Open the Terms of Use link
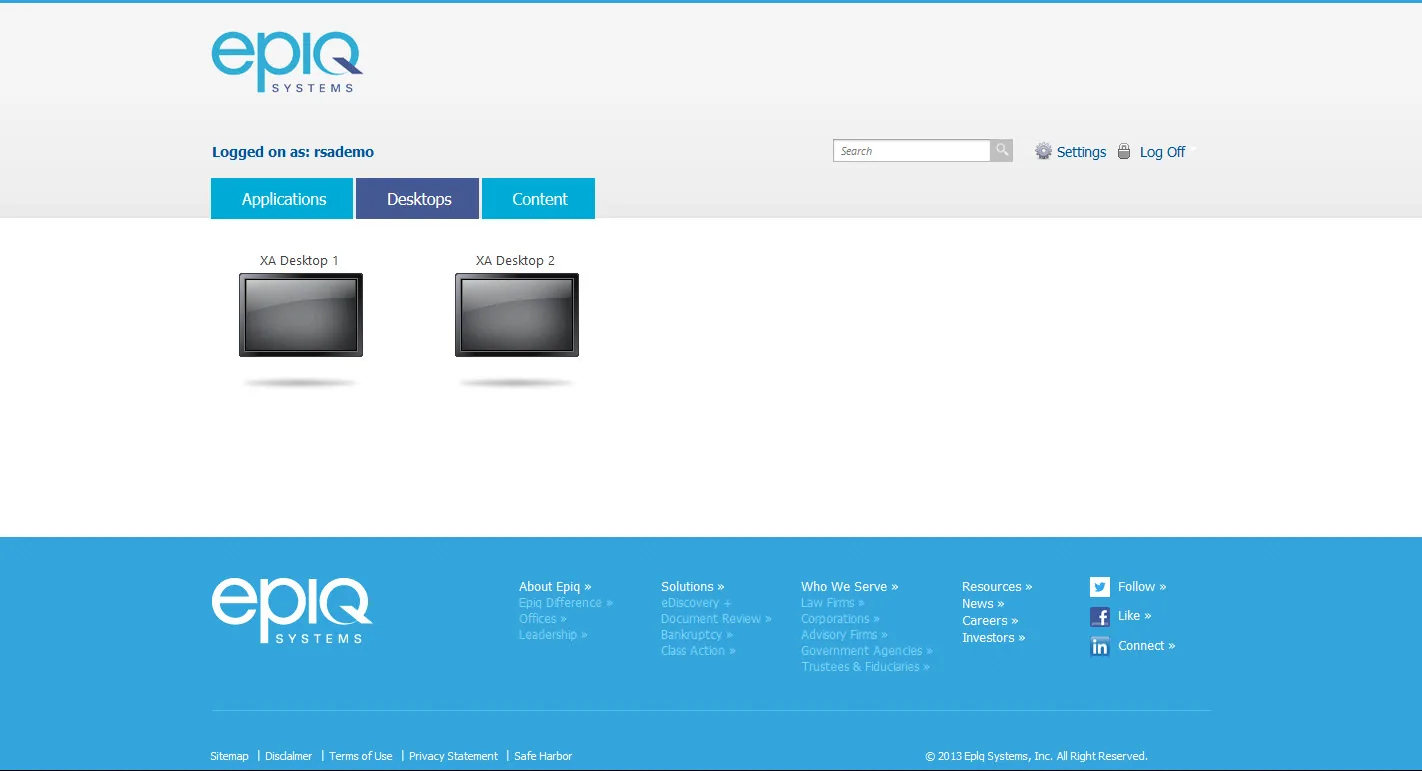This screenshot has height=771, width=1422. pyautogui.click(x=360, y=756)
